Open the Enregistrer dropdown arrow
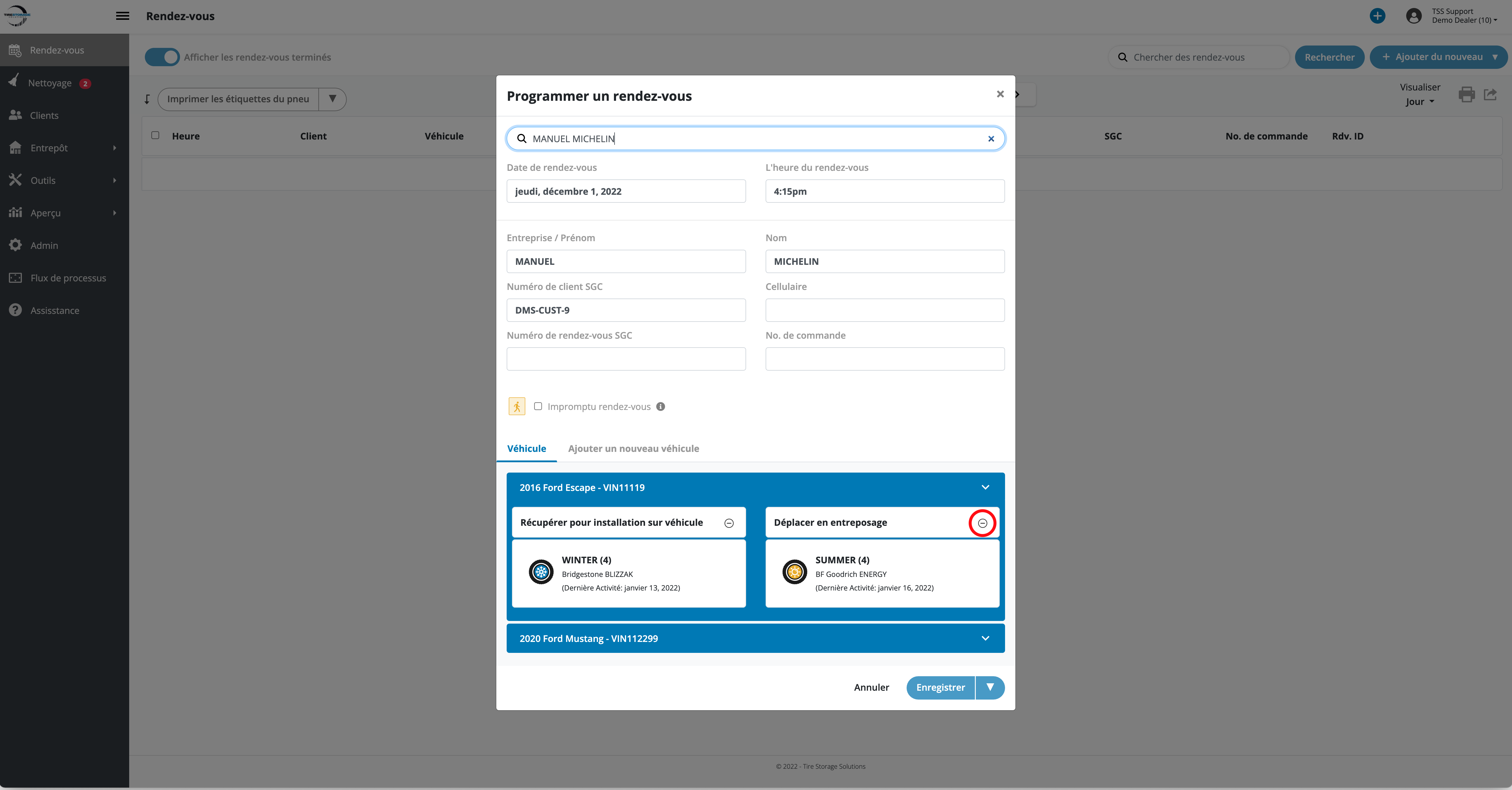 990,687
